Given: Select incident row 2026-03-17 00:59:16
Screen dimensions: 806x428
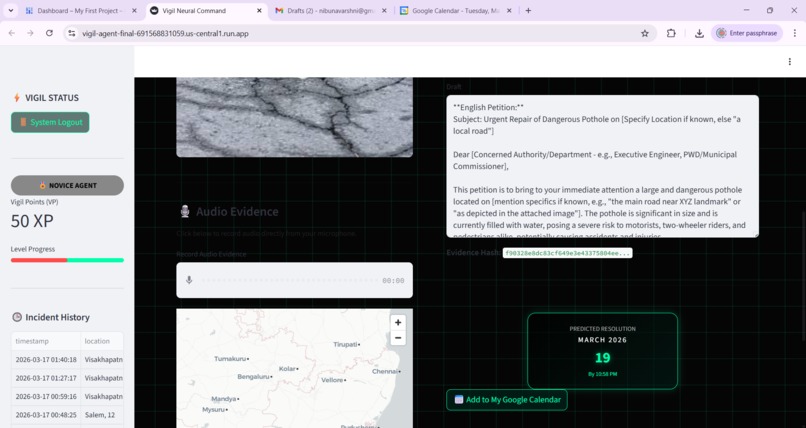Looking at the screenshot, I should 67,397.
